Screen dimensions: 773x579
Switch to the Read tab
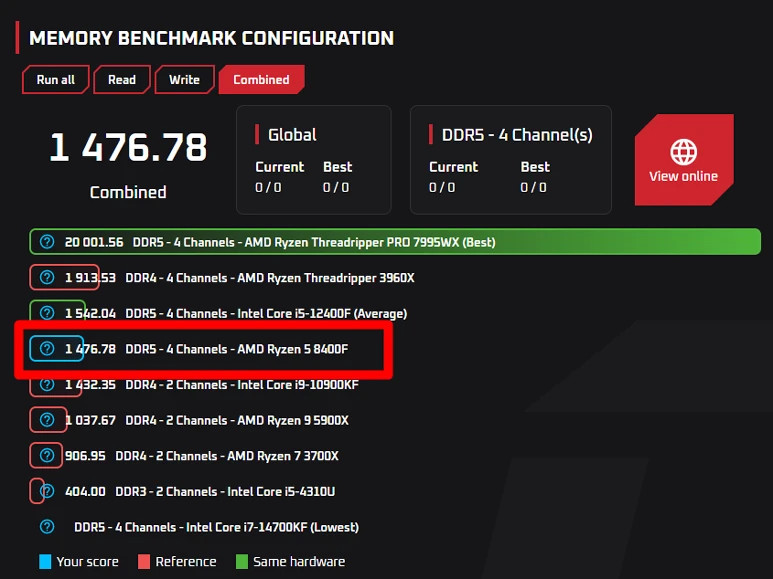click(x=122, y=79)
